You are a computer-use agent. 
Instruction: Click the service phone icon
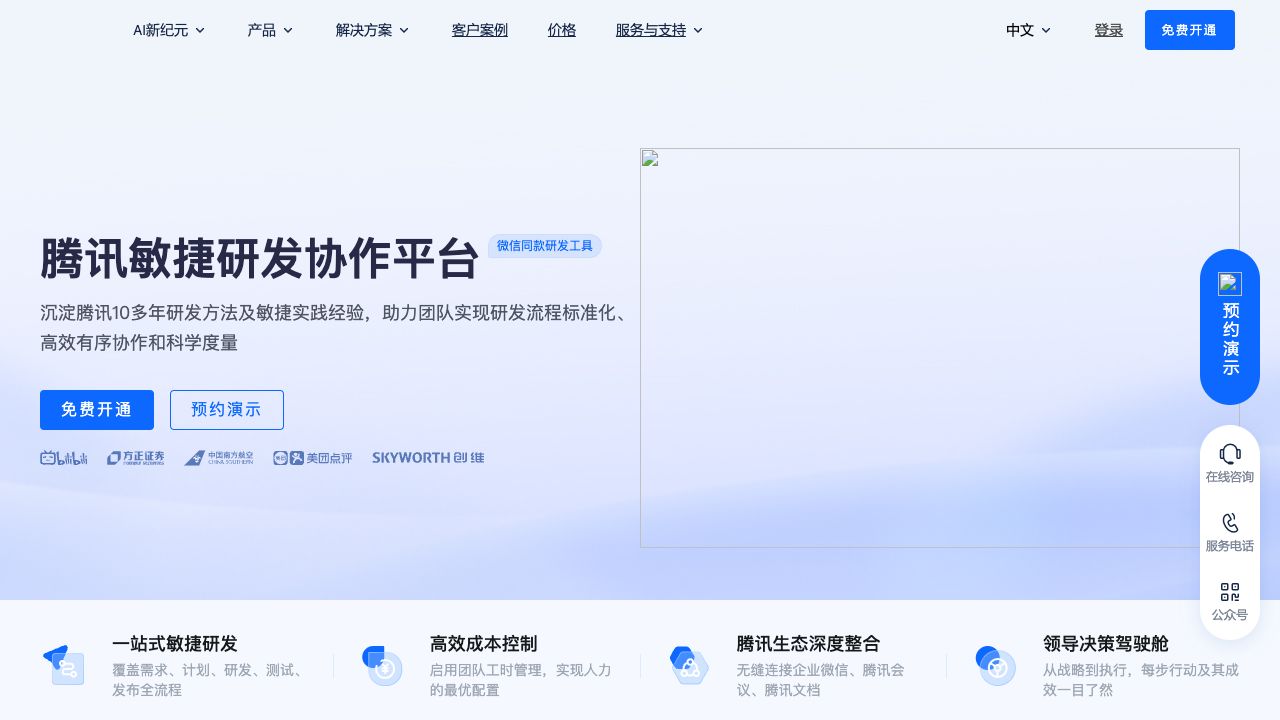(x=1229, y=523)
